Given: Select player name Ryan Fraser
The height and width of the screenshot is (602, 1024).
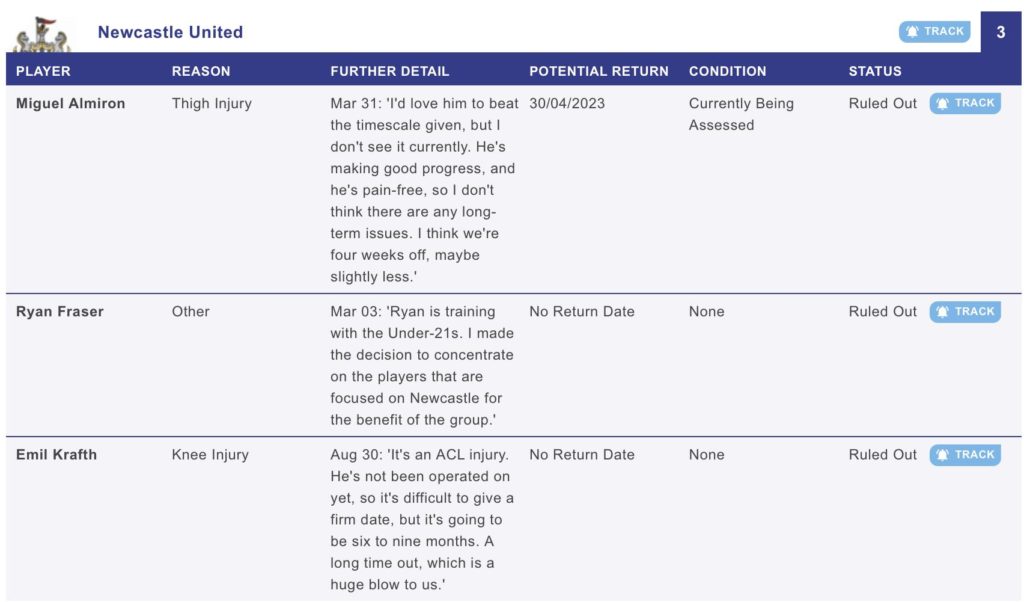Looking at the screenshot, I should coord(60,311).
